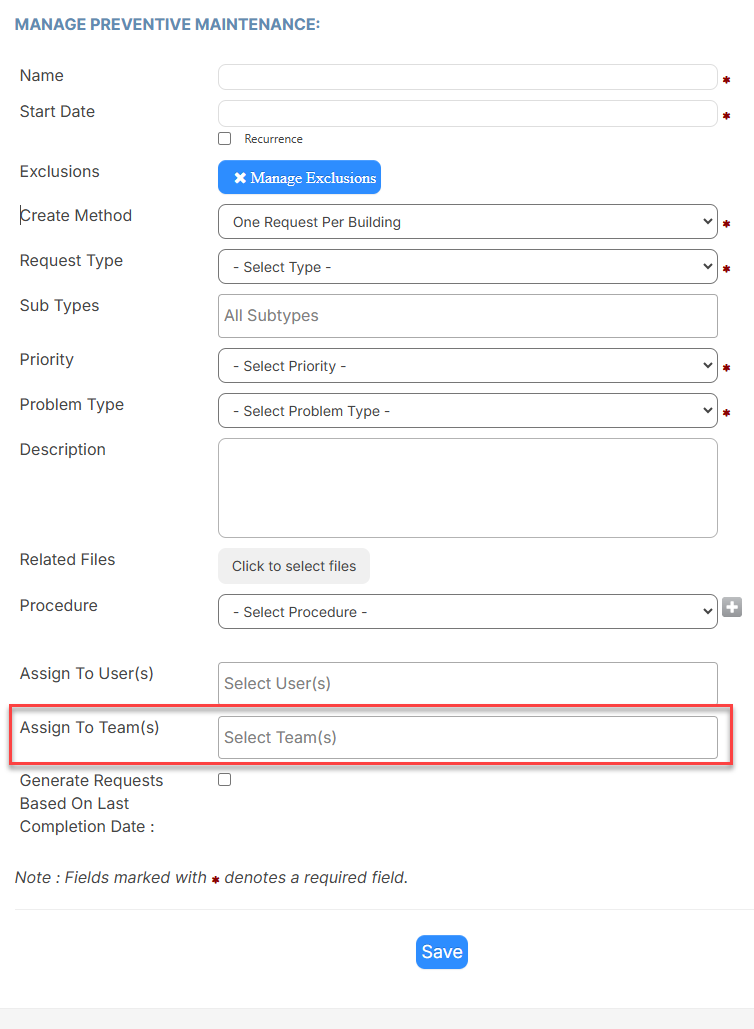Image resolution: width=754 pixels, height=1029 pixels.
Task: Click the Select User(s) field
Action: click(x=467, y=683)
